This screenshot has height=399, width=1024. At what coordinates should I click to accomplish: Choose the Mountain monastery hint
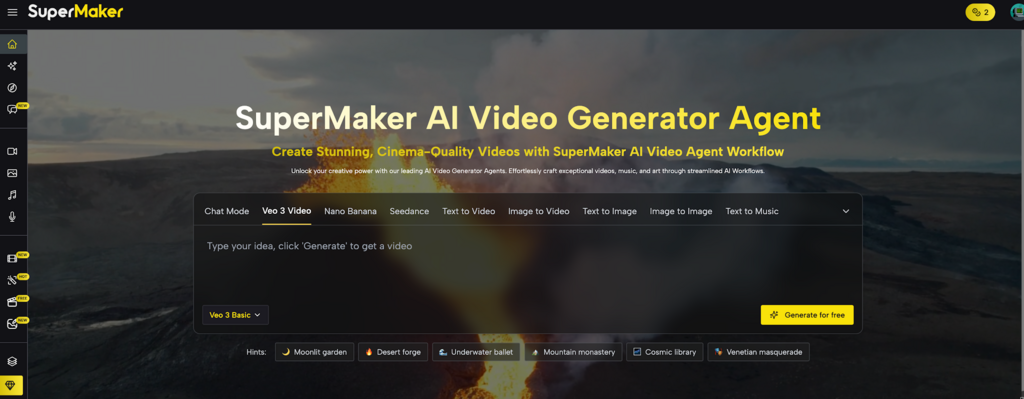[x=573, y=352]
